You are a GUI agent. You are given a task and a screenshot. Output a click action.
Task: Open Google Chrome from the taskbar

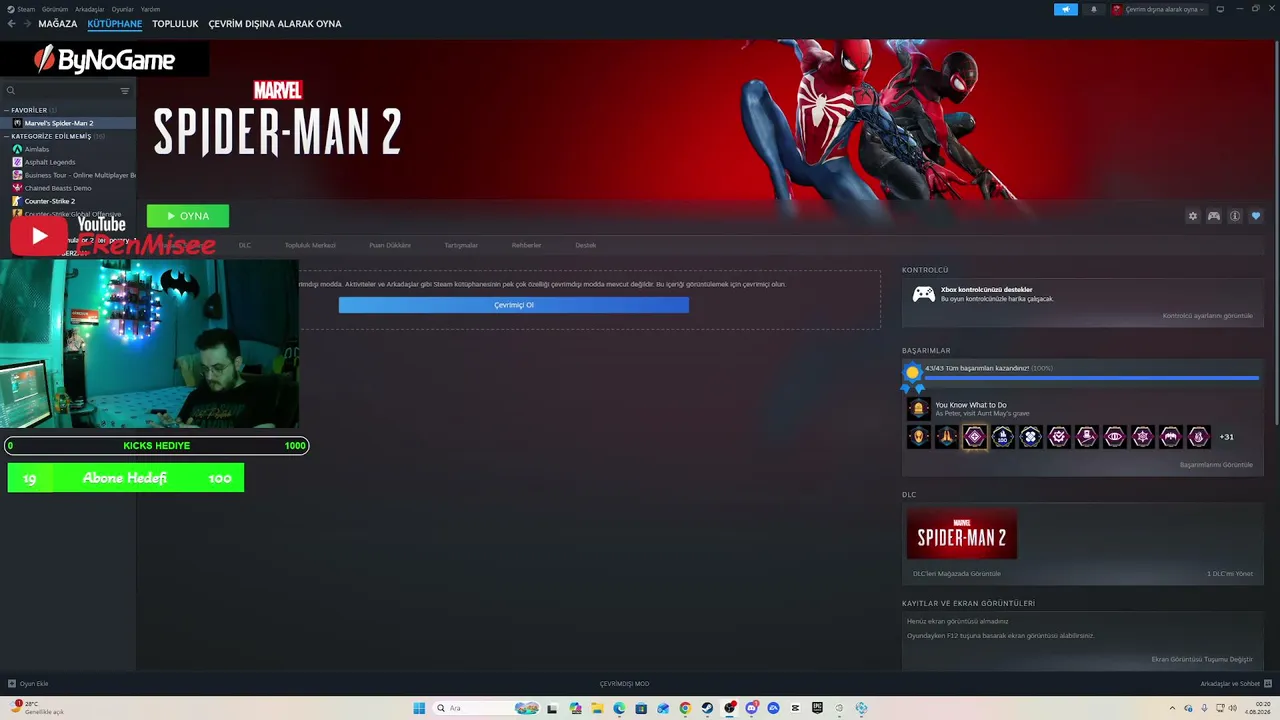tap(685, 708)
